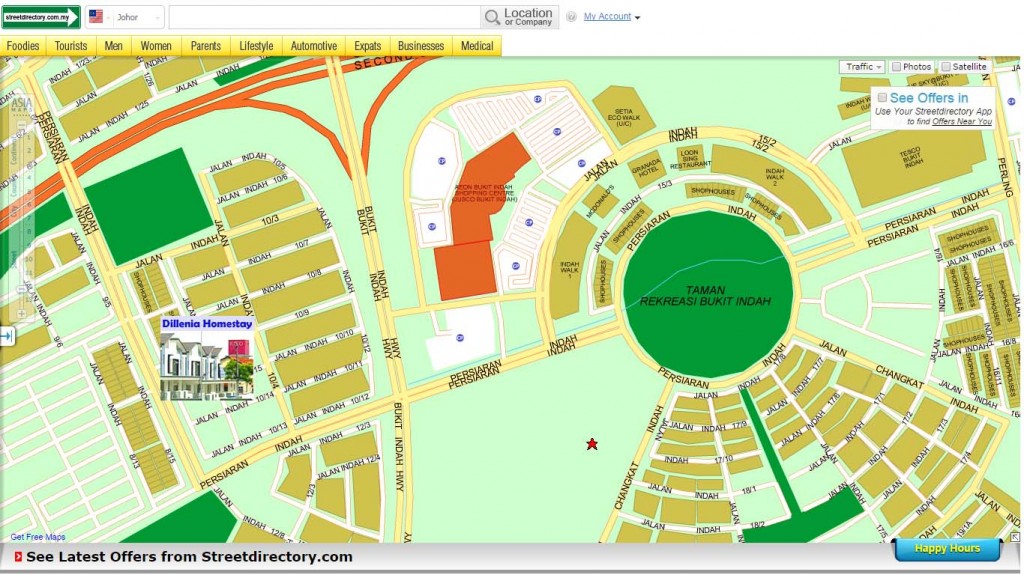Click the Setia Eco Walk label
This screenshot has width=1024, height=575.
624,118
